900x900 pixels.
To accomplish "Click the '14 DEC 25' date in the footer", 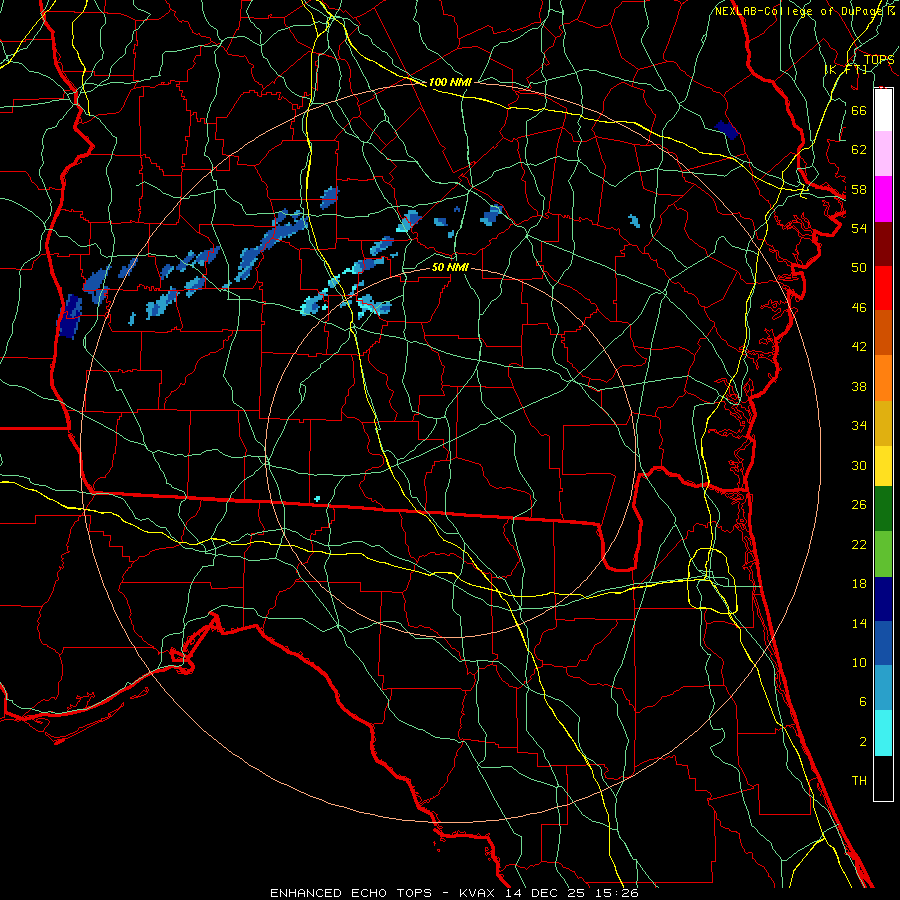I will point(545,893).
